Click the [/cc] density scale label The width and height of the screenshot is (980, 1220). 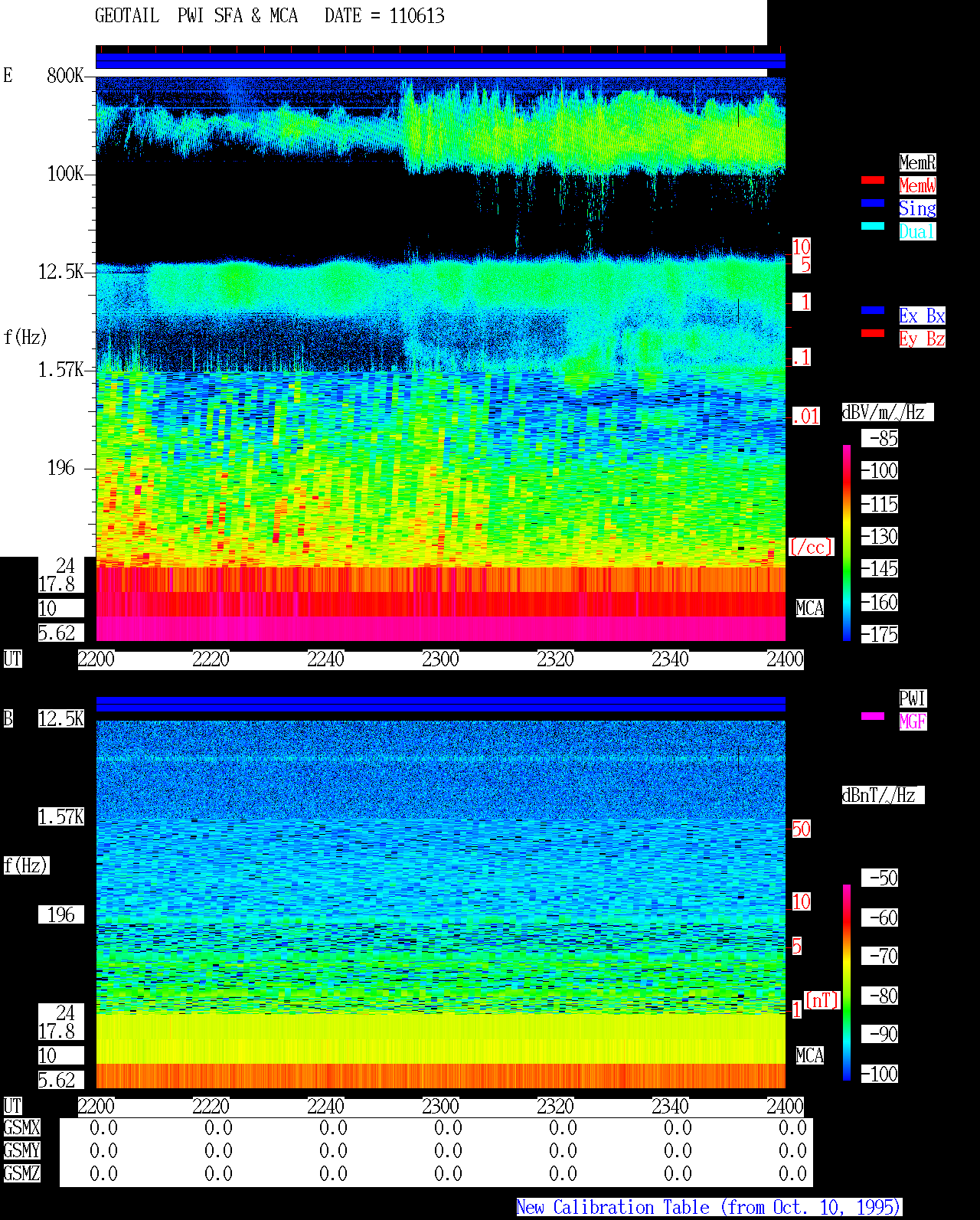(811, 548)
